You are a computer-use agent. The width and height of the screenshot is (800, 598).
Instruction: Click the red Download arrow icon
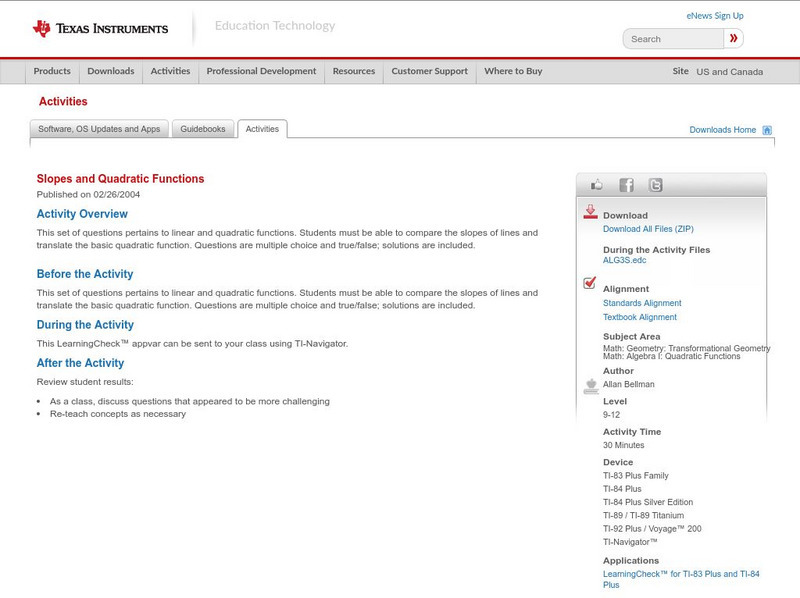tap(589, 212)
